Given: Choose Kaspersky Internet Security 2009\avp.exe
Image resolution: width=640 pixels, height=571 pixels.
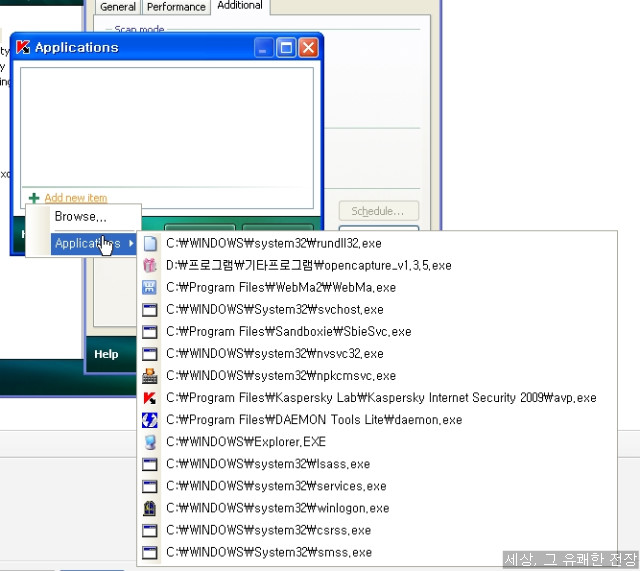Looking at the screenshot, I should (377, 398).
